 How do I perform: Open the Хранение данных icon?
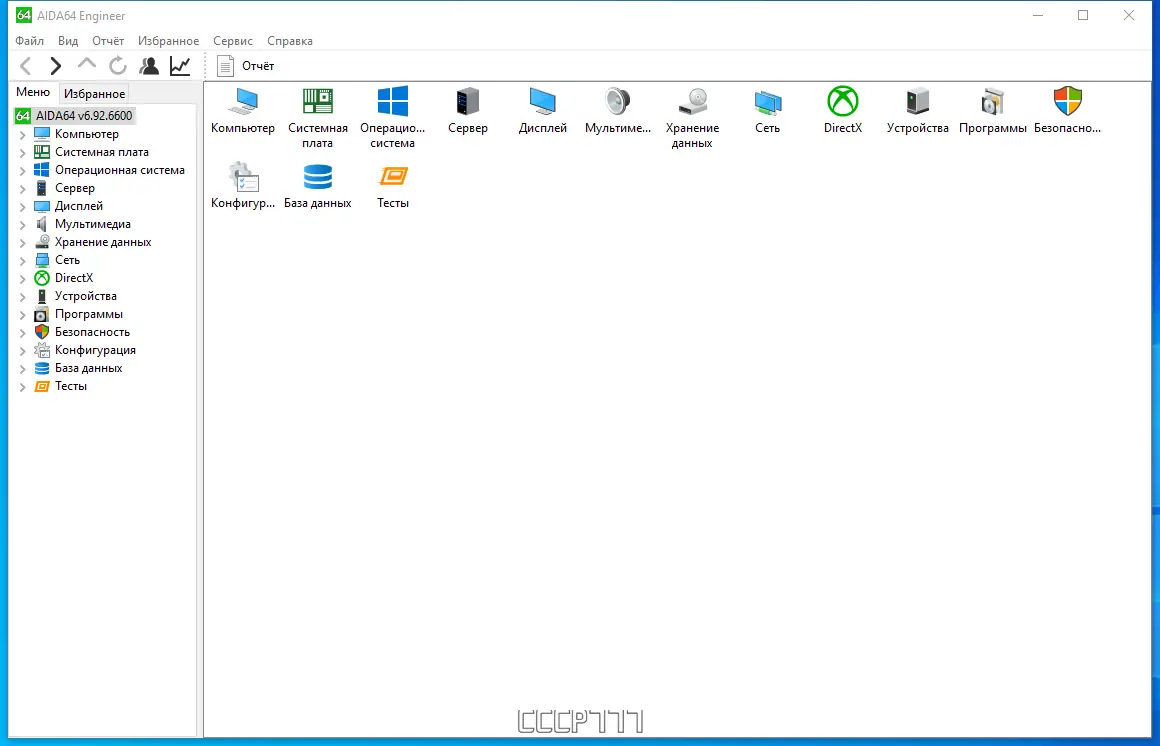click(x=692, y=110)
